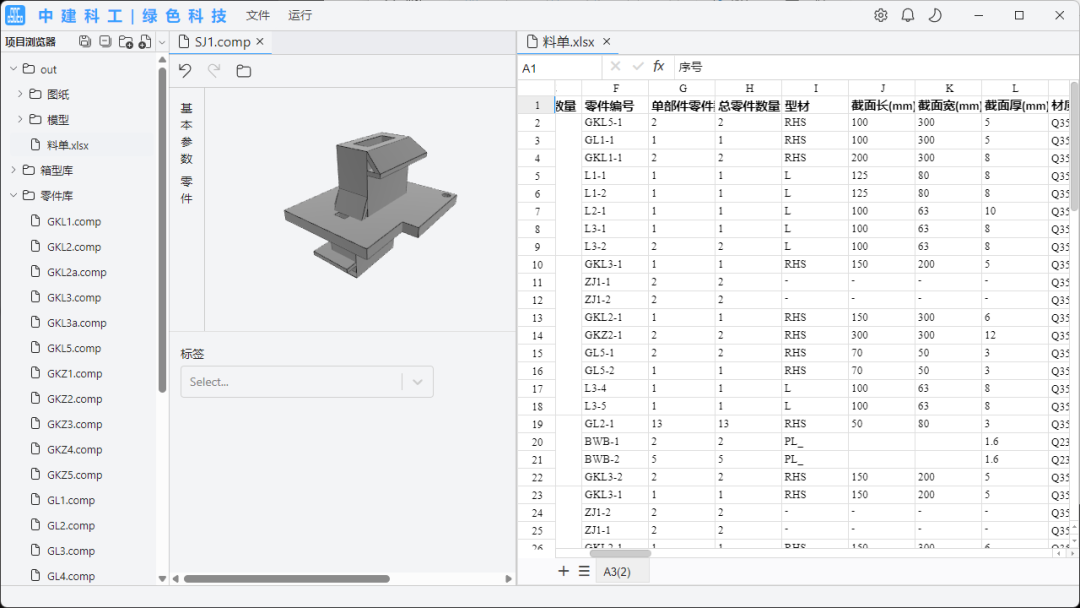Click the spreadsheet horizontal scrollbar thumb

click(x=621, y=553)
